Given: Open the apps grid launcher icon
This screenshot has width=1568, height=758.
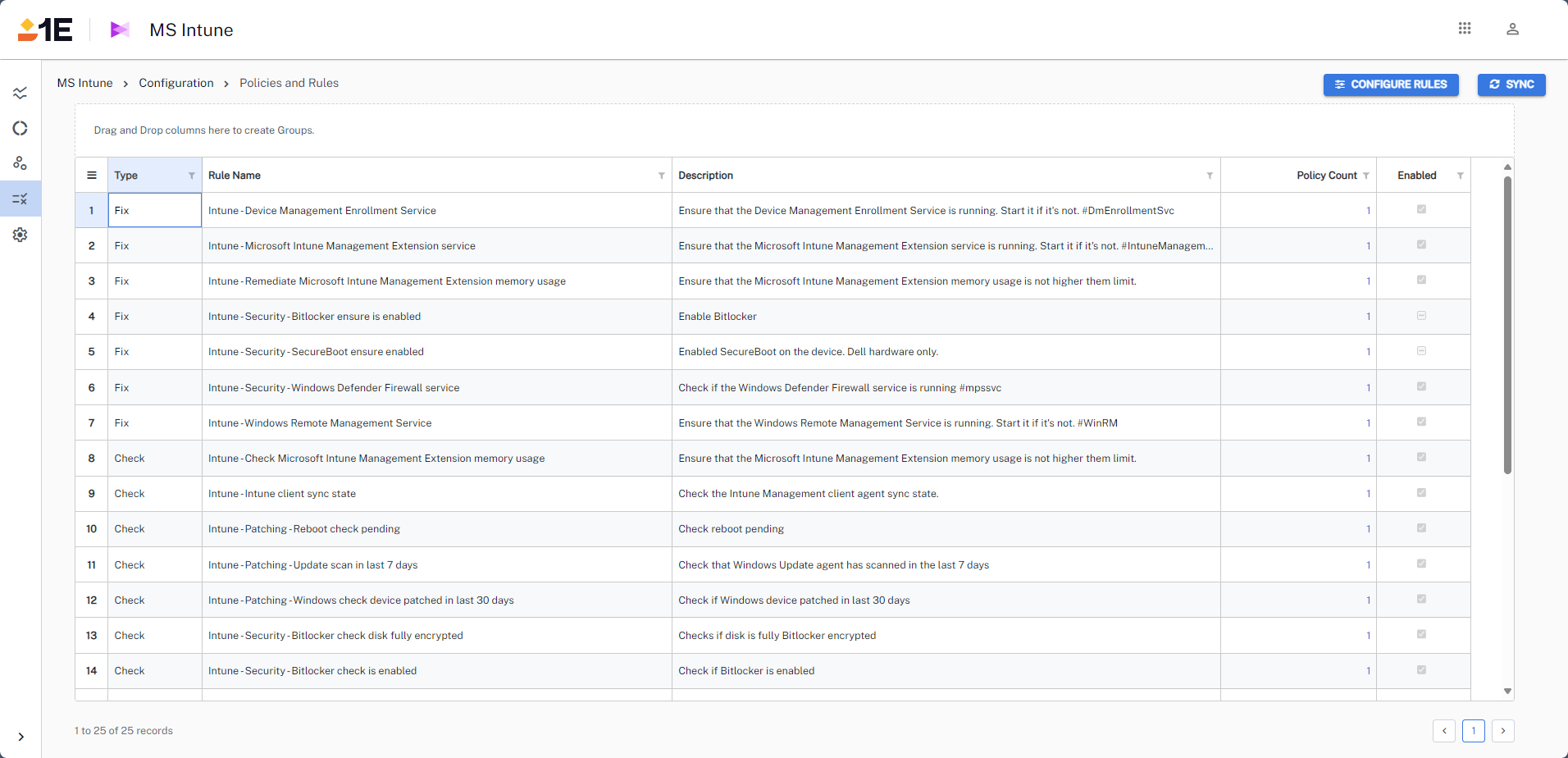Looking at the screenshot, I should [1464, 29].
